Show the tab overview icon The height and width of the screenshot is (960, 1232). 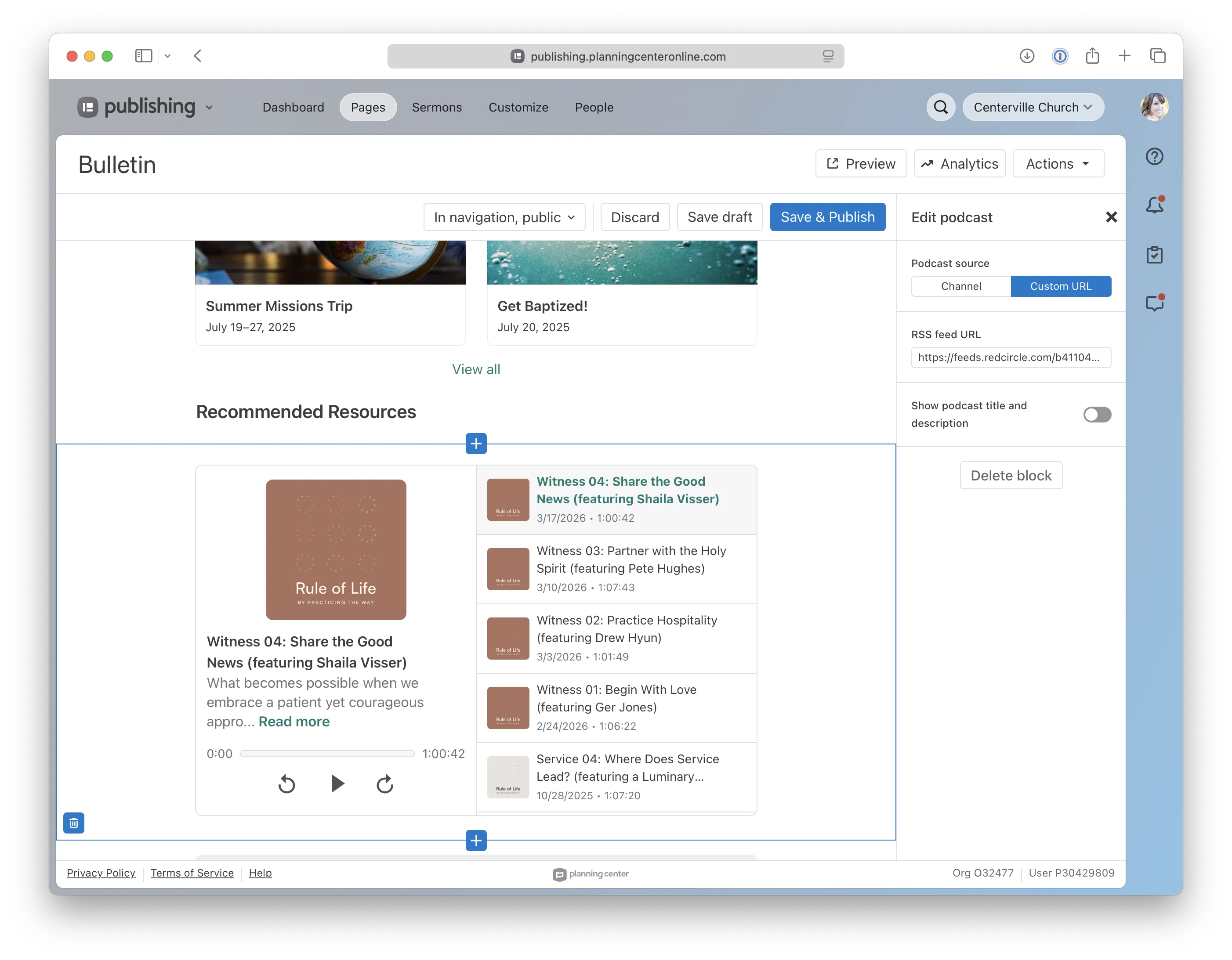coord(1158,56)
